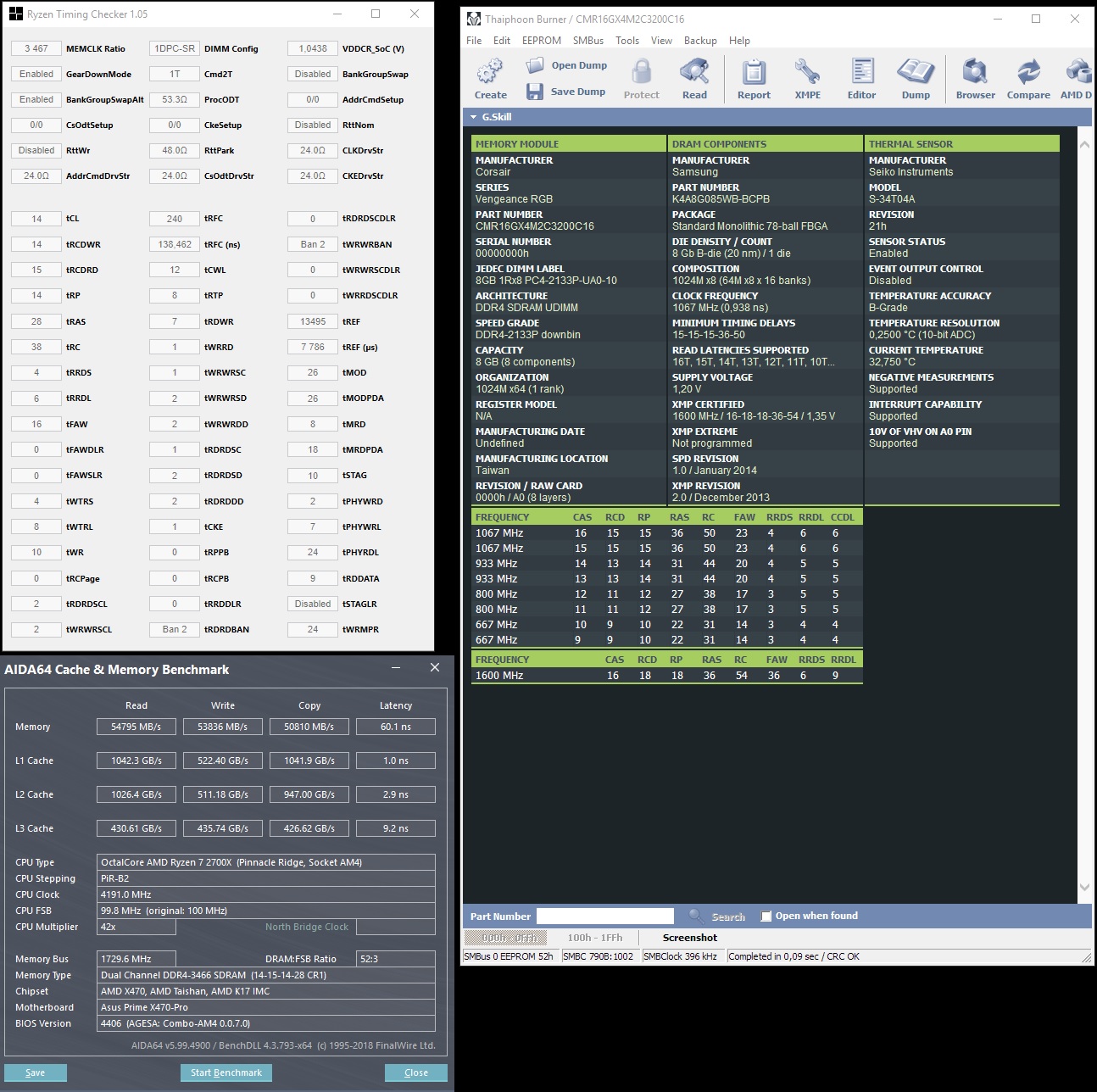Image resolution: width=1097 pixels, height=1092 pixels.
Task: Open the XMPE tool
Action: [807, 79]
